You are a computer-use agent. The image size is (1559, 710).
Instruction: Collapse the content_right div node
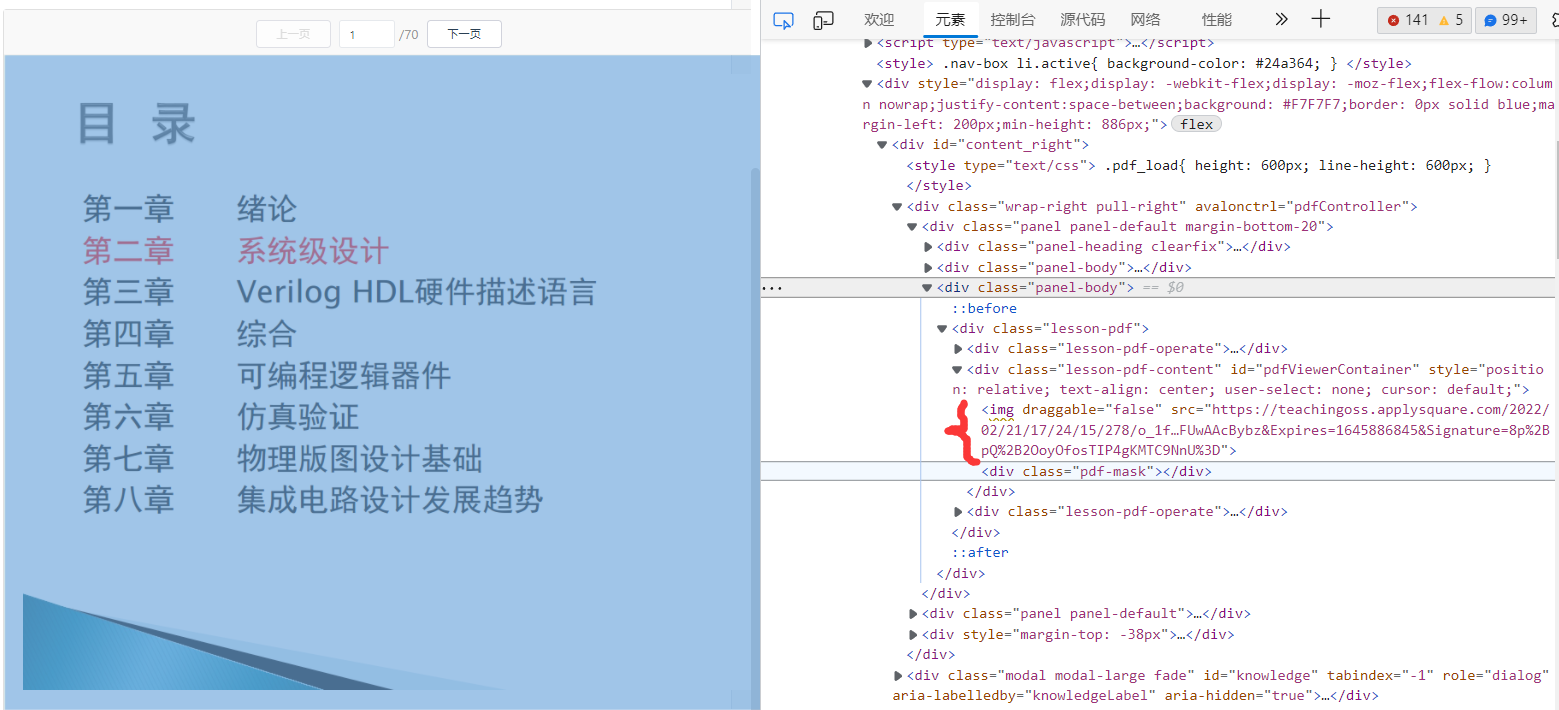[882, 145]
